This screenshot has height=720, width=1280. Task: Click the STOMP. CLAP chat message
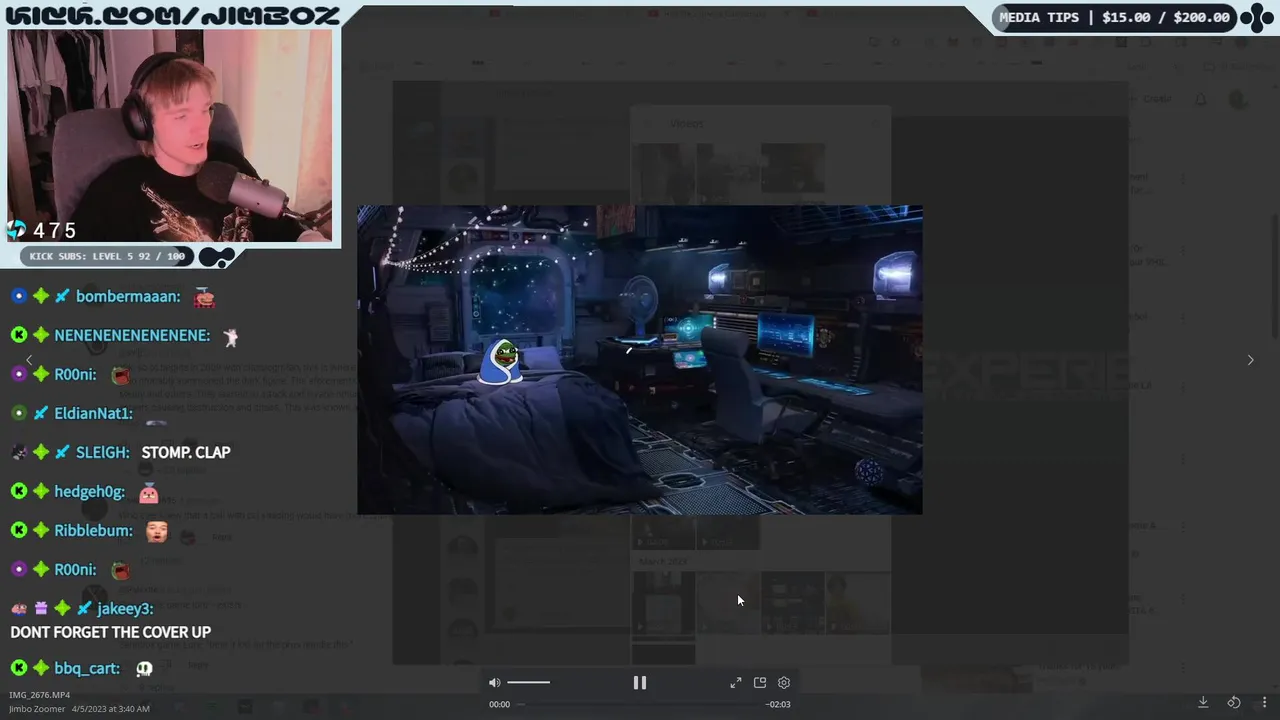tap(186, 452)
